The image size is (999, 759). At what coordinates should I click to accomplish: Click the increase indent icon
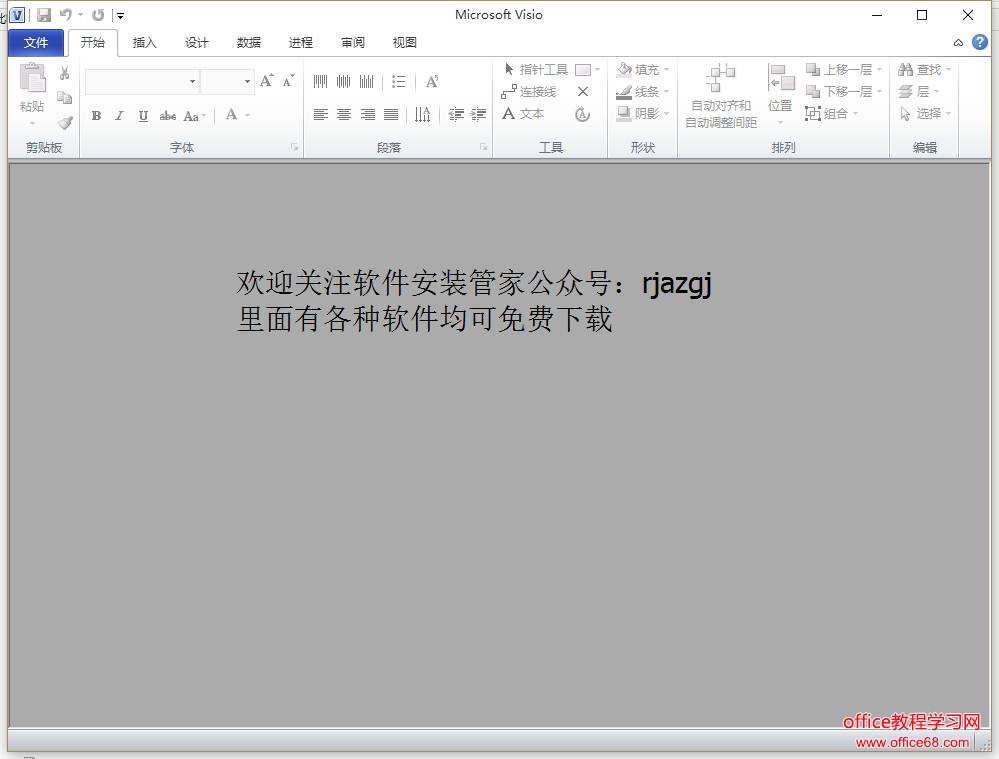coord(478,115)
